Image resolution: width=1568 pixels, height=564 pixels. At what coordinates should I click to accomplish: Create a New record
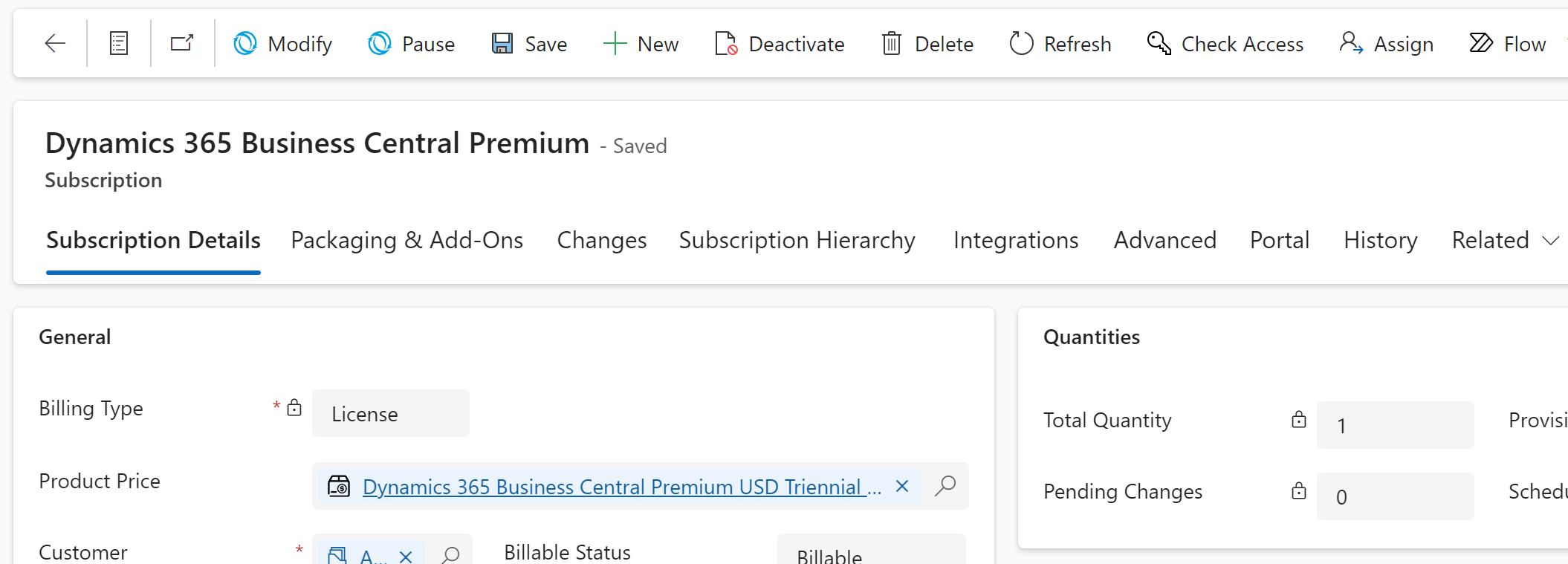coord(641,44)
